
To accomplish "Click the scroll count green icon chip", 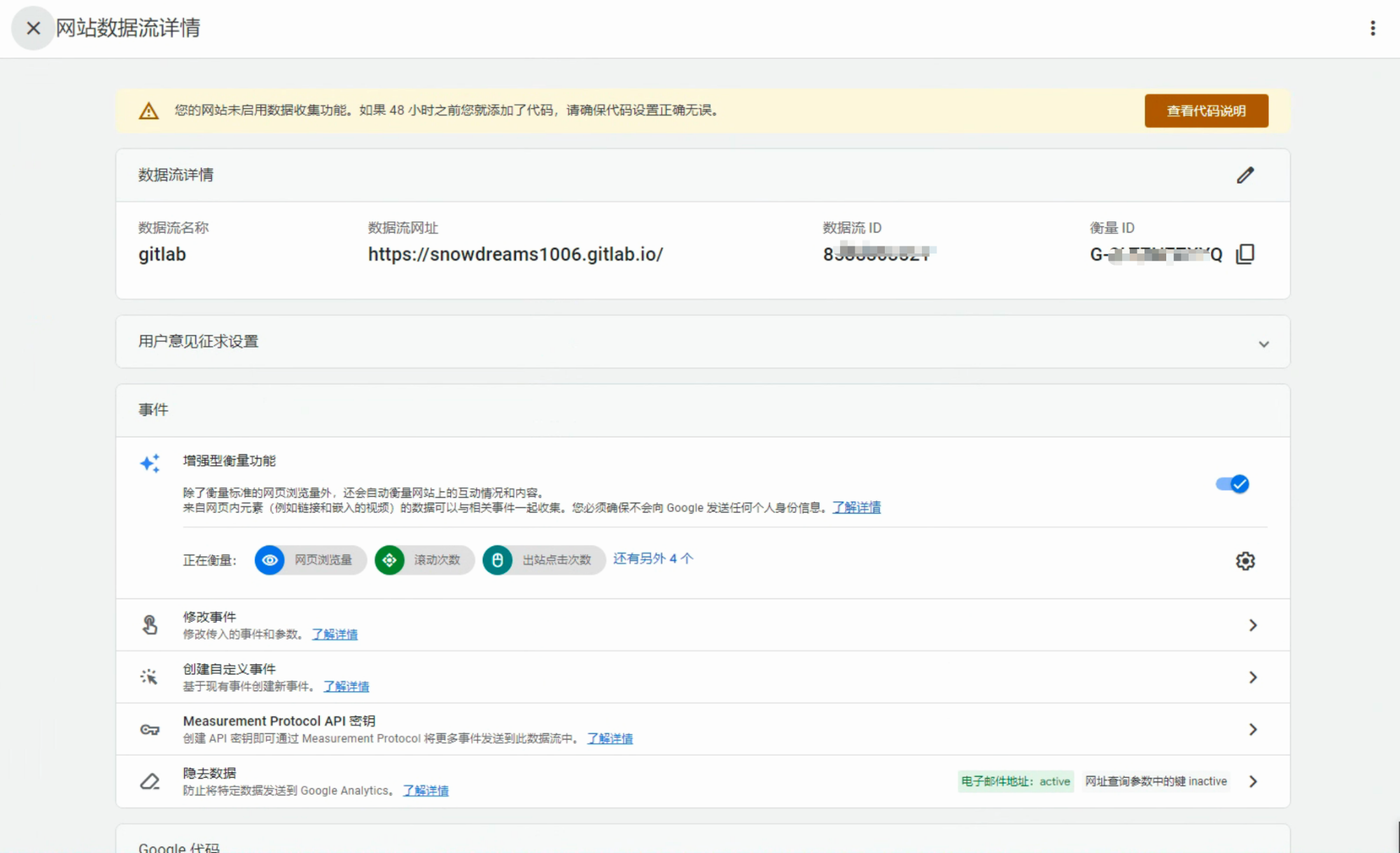I will click(390, 560).
